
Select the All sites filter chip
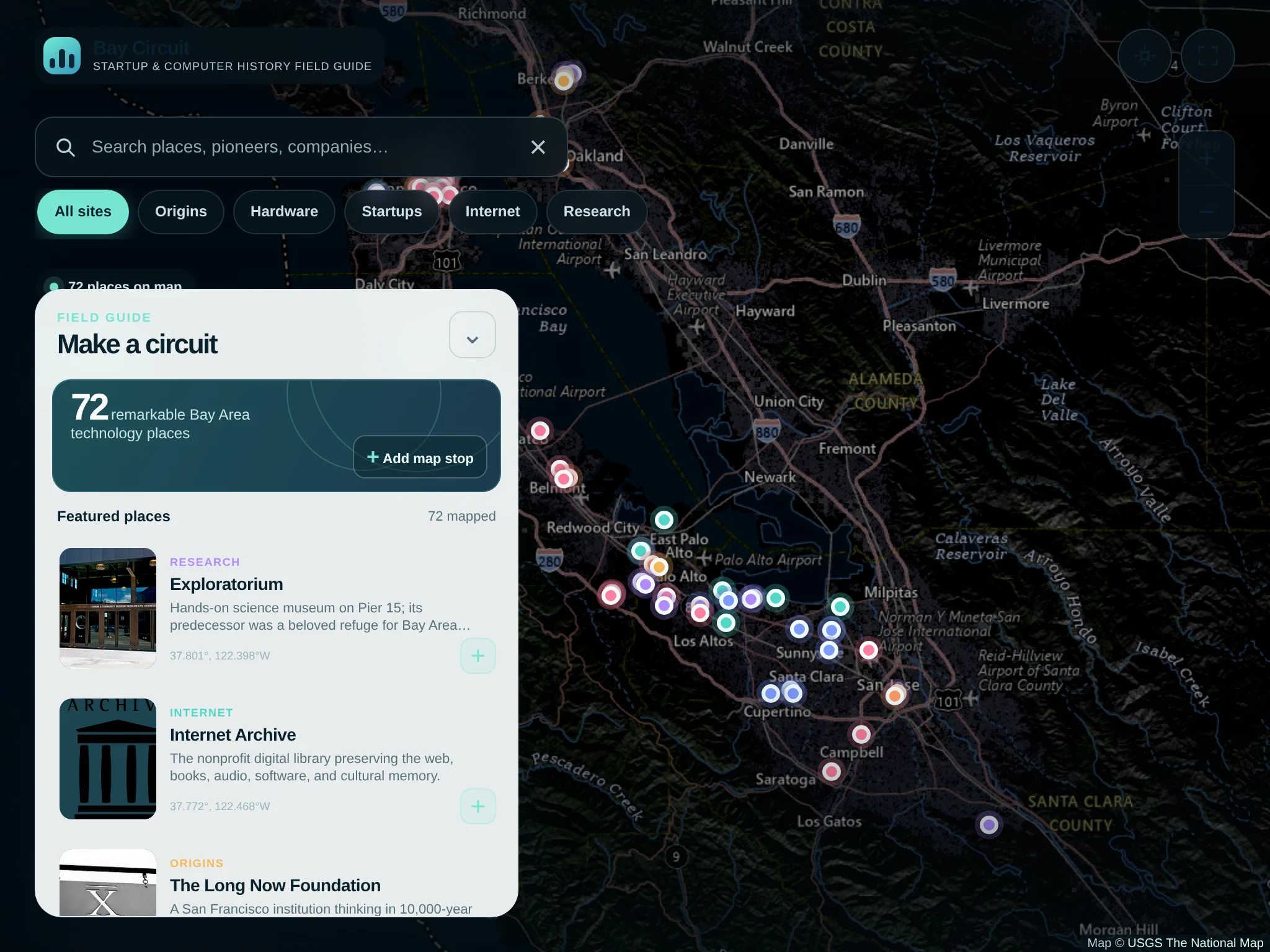click(83, 212)
